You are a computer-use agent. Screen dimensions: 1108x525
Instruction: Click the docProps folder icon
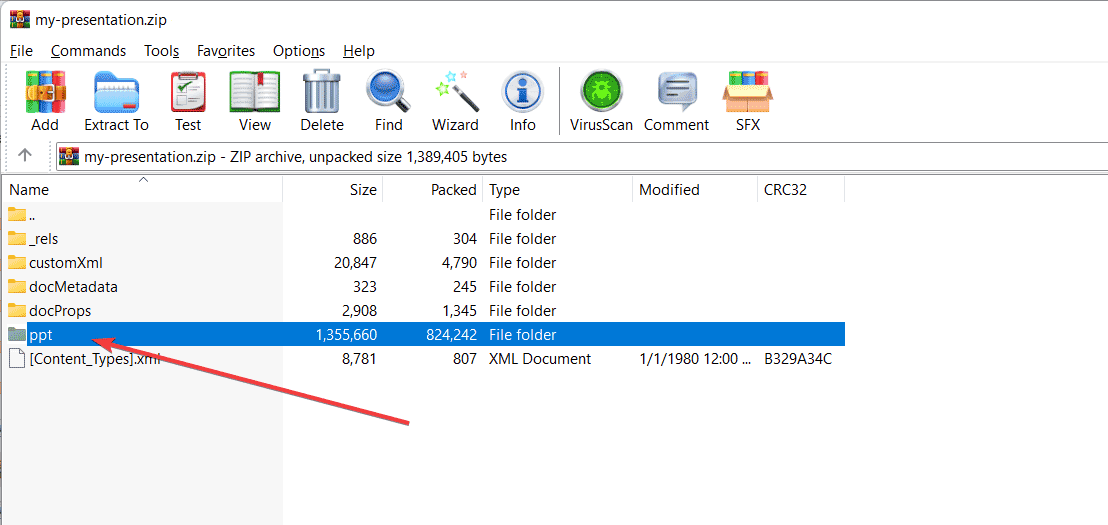click(x=17, y=310)
